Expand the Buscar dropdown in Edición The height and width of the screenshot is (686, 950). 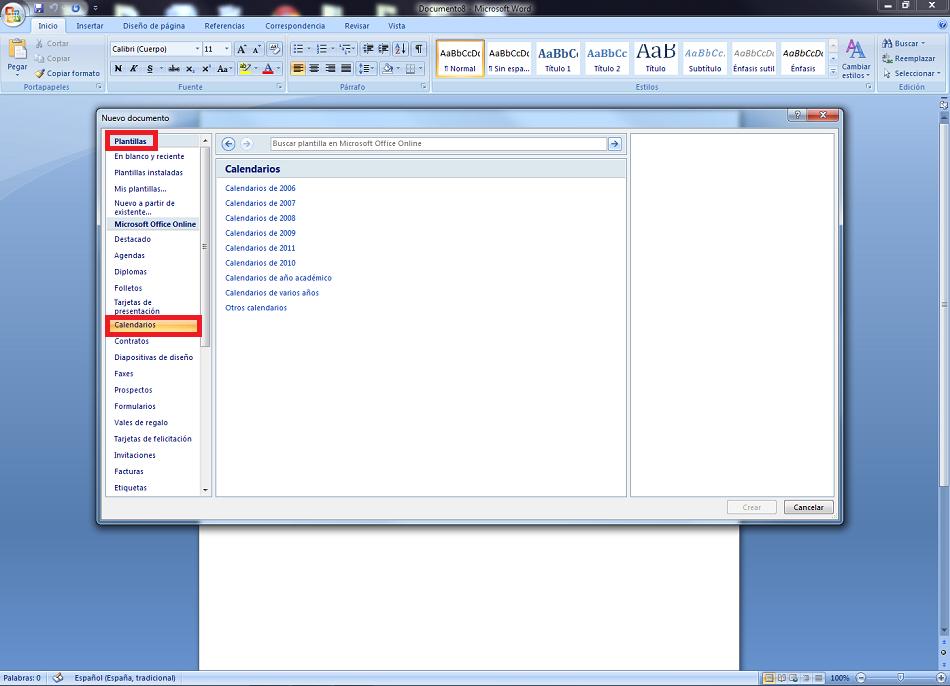click(923, 44)
